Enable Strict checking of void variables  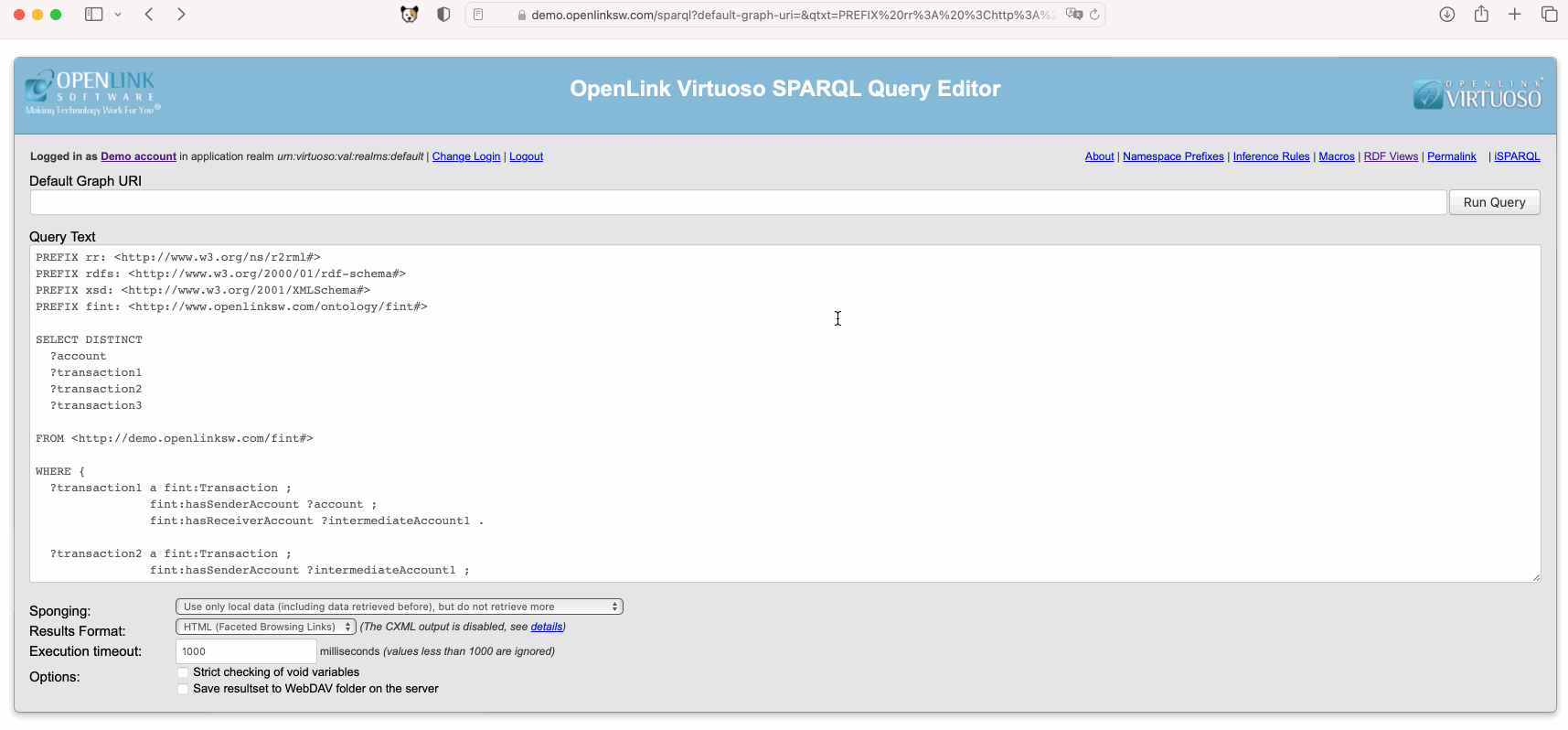coord(183,672)
